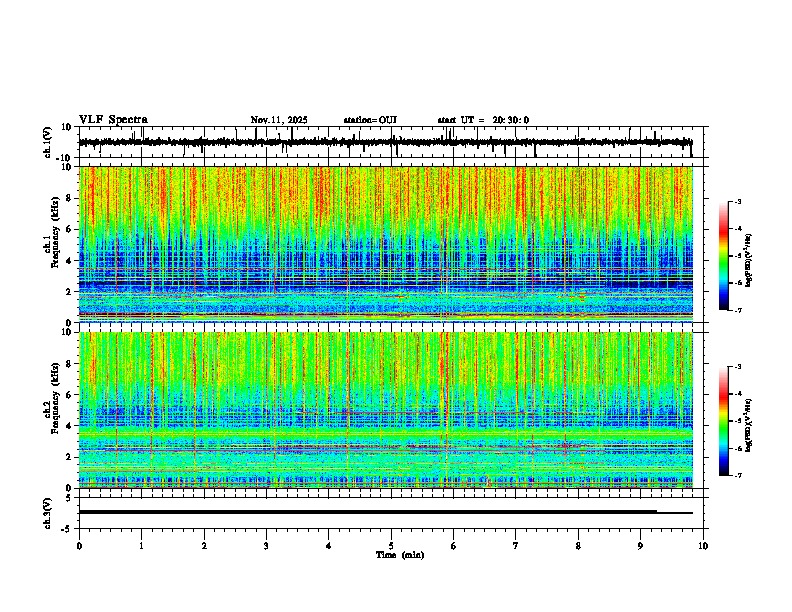This screenshot has height=612, width=792.
Task: Click the time axis tick label "7"
Action: 516,546
